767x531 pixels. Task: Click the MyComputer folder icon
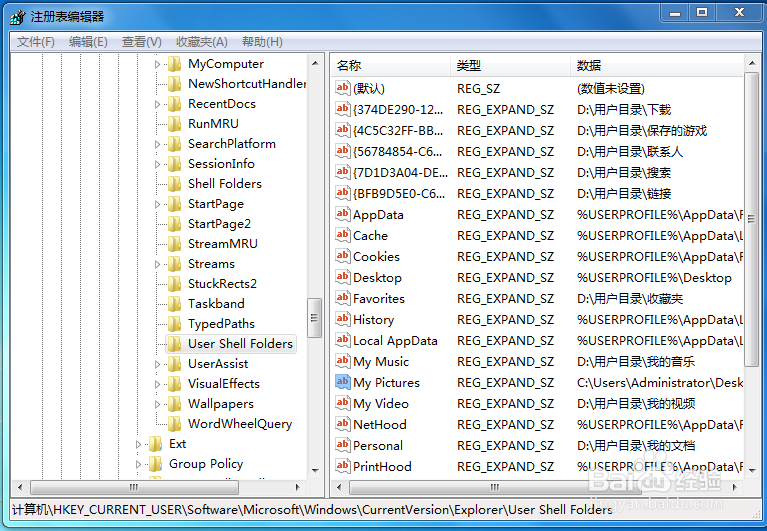[175, 64]
